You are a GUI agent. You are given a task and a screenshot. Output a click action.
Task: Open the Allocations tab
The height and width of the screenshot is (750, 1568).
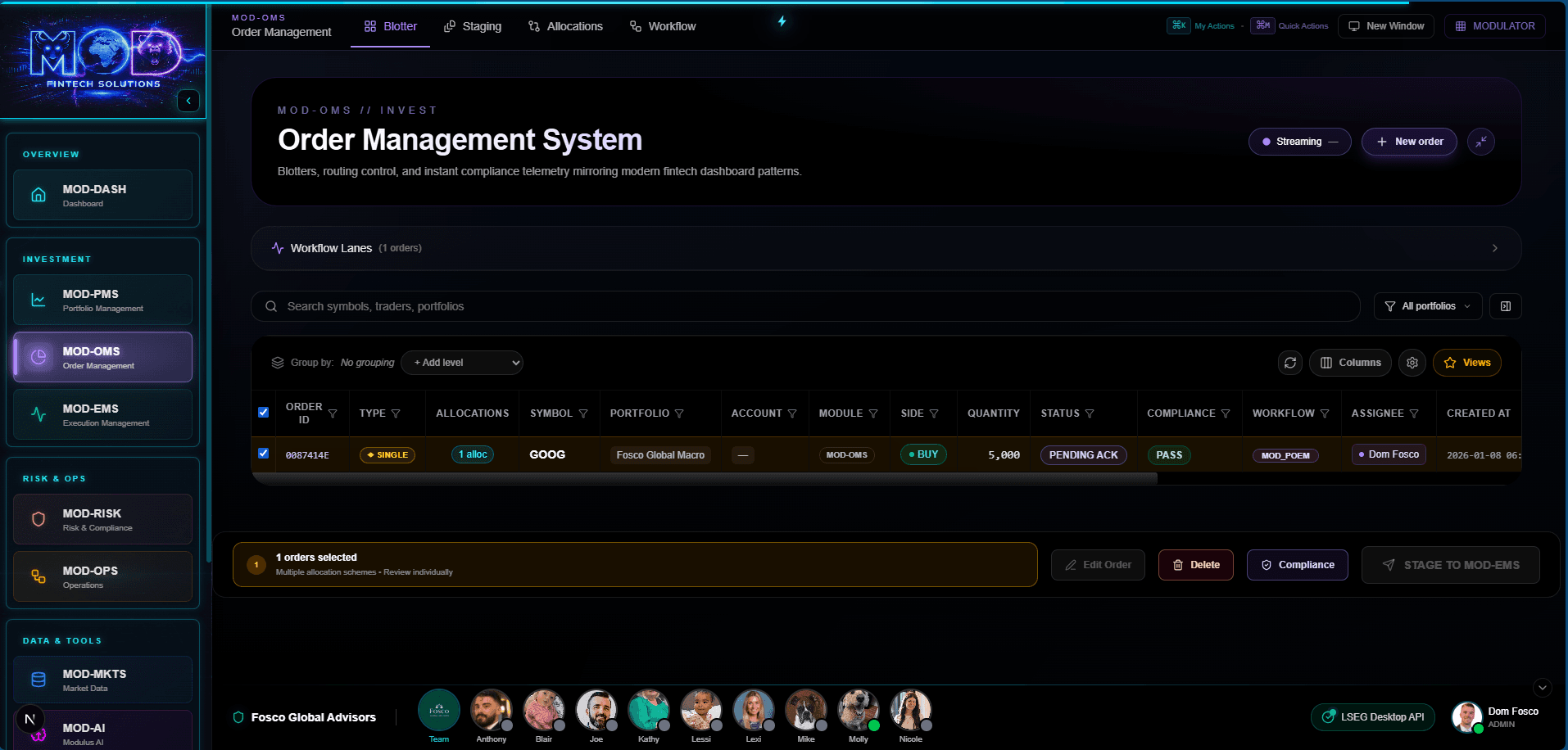click(x=565, y=25)
